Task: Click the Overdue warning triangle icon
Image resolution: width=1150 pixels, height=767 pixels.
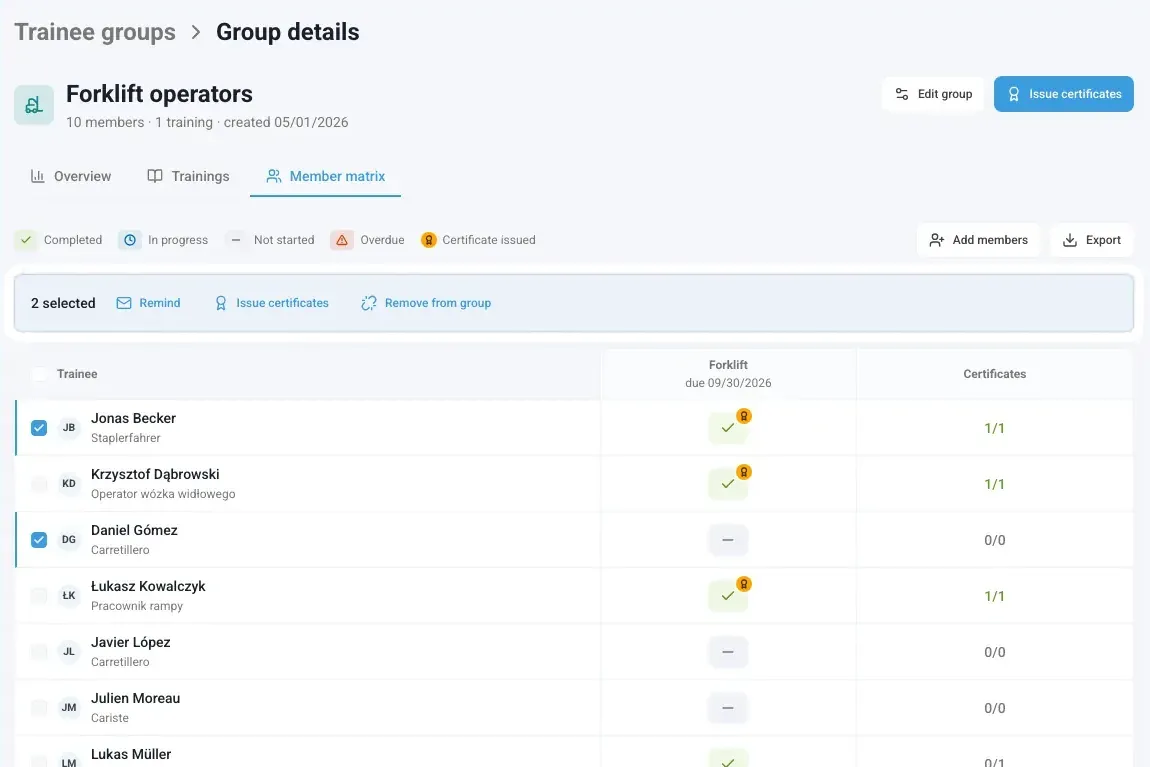Action: tap(342, 240)
